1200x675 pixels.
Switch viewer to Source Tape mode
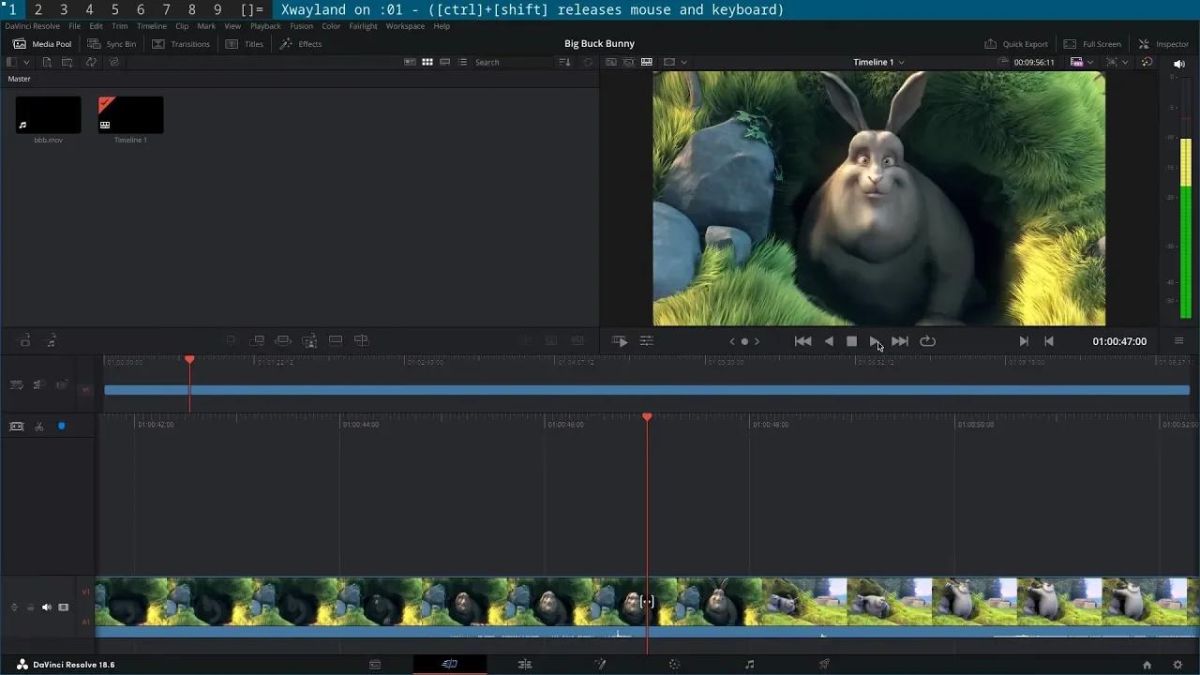(629, 62)
